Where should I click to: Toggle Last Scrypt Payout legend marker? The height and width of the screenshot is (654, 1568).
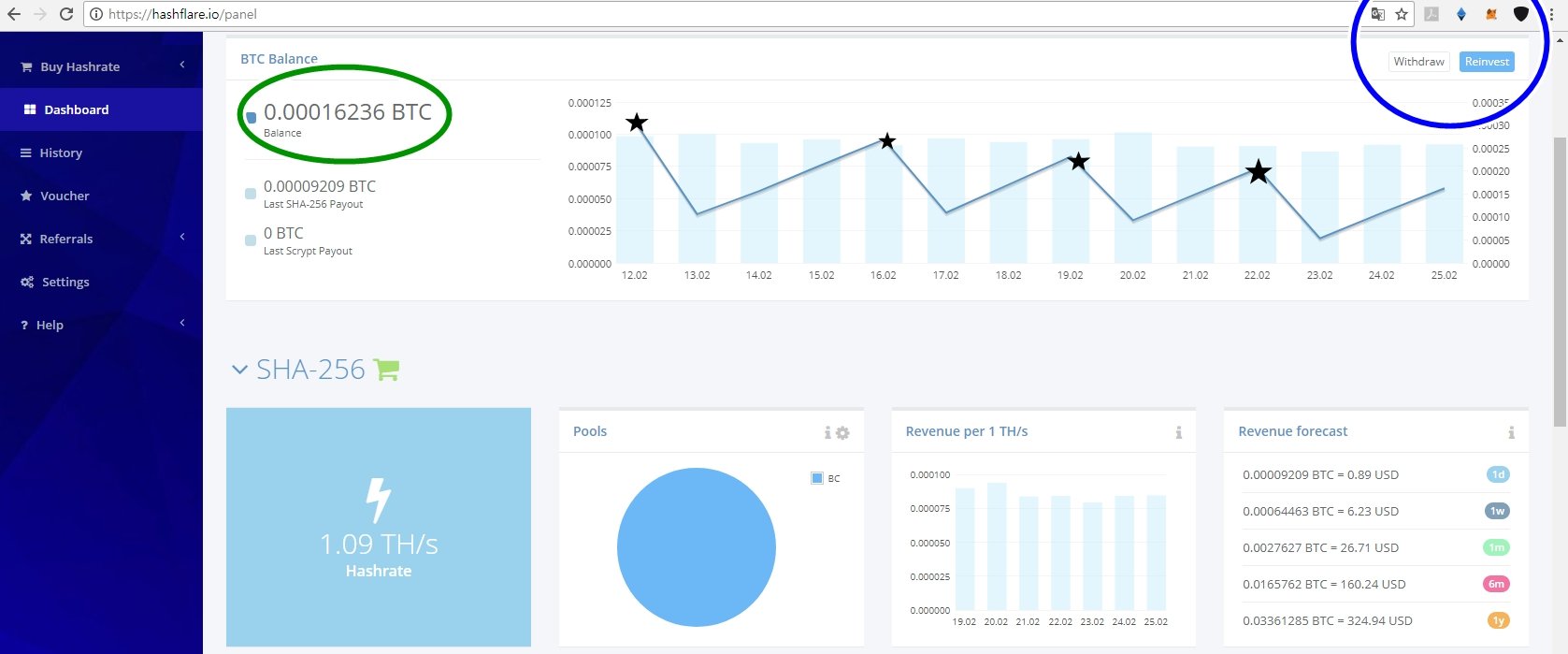251,240
